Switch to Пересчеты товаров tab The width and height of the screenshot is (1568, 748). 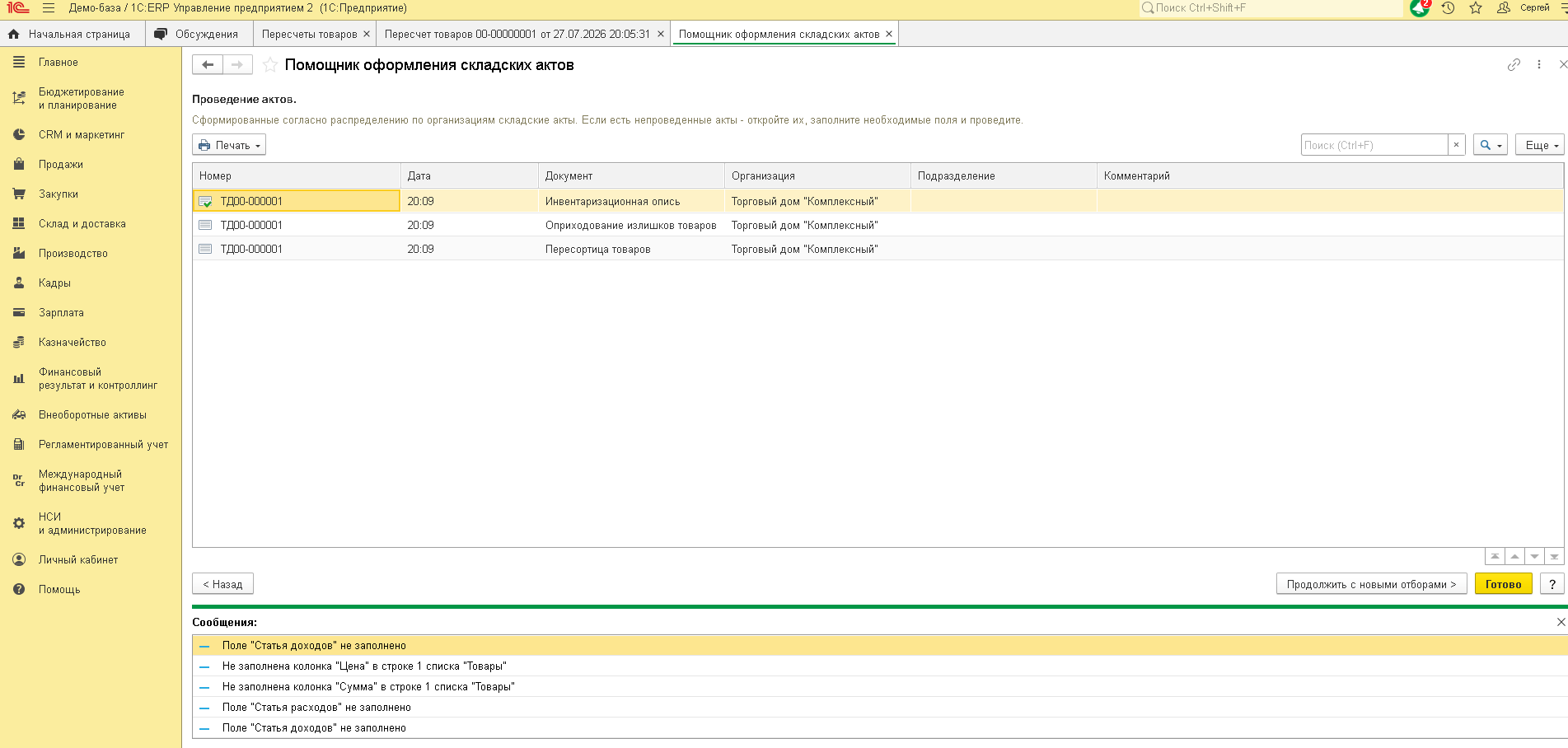click(x=310, y=35)
